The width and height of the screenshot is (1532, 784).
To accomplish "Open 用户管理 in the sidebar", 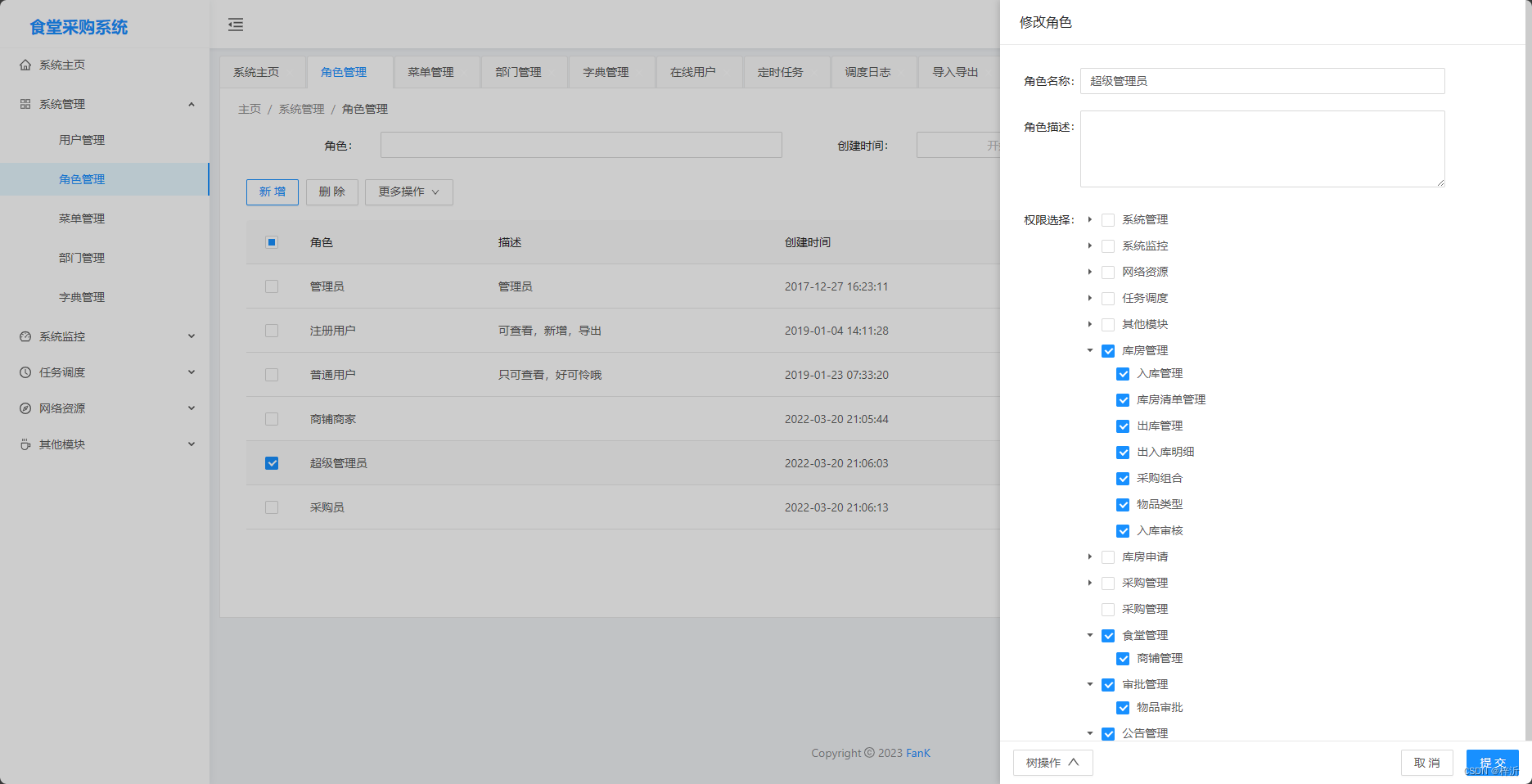I will (x=105, y=140).
